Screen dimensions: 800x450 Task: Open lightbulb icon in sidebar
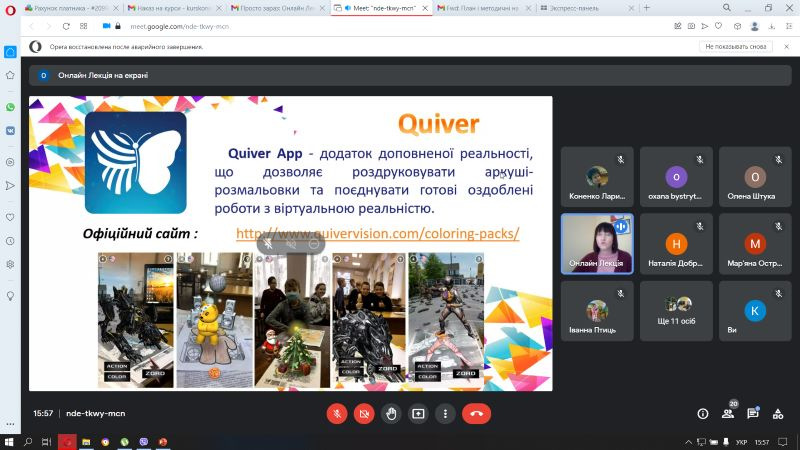point(10,296)
